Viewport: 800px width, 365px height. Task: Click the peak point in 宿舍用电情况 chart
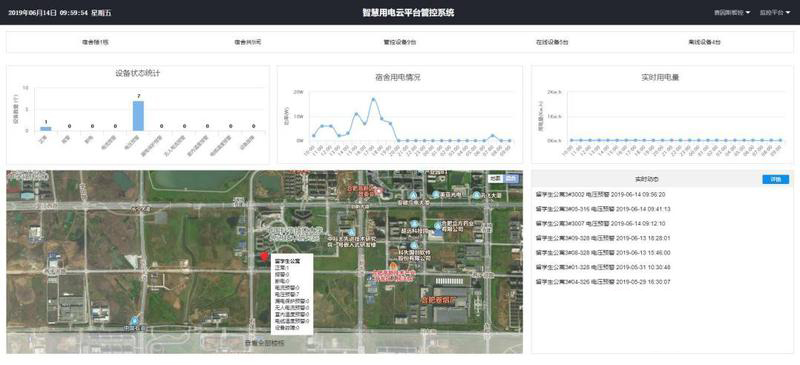(x=373, y=99)
